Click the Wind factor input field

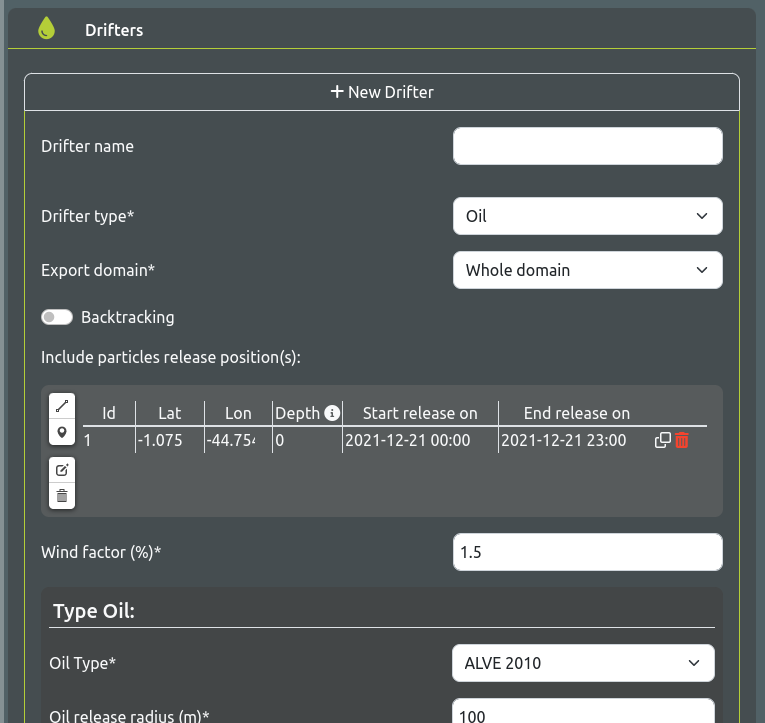587,552
